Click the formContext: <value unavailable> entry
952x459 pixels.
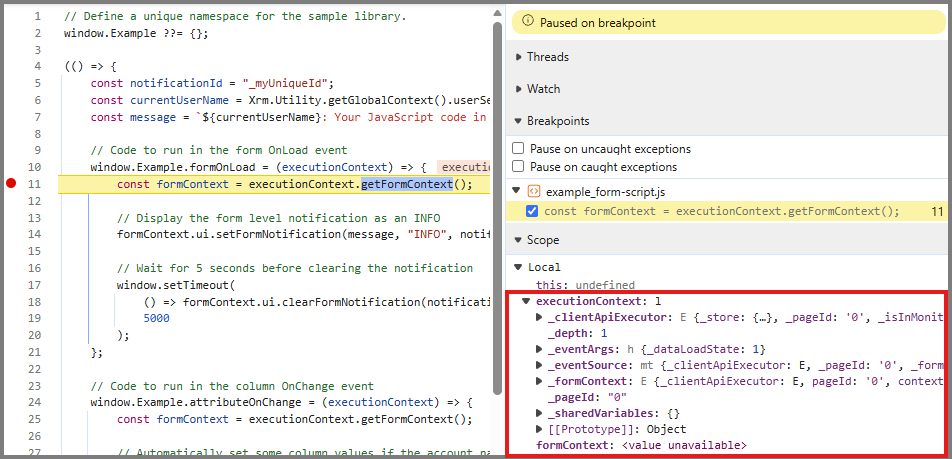point(641,445)
